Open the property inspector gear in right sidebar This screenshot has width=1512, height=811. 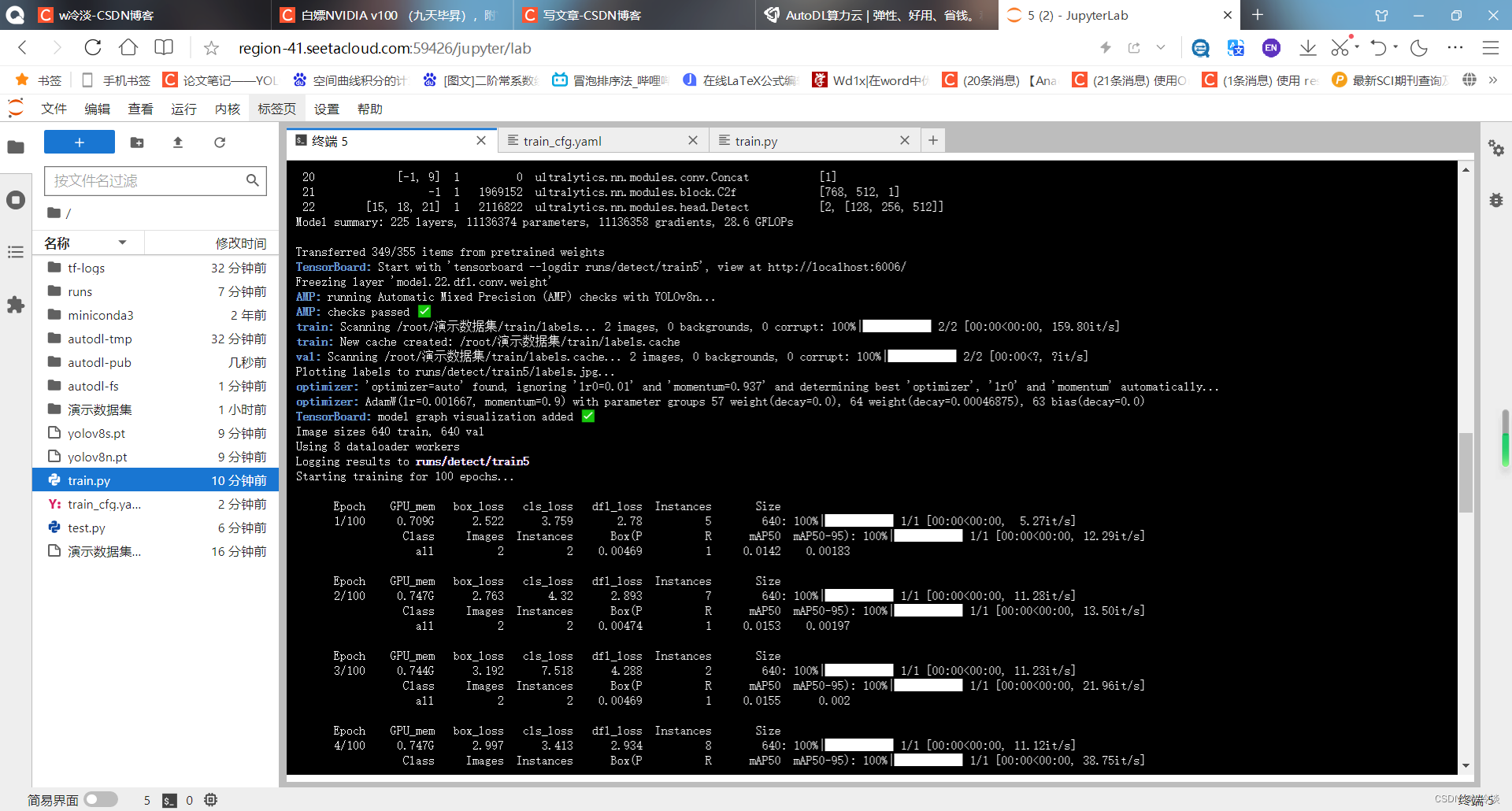coord(1496,148)
